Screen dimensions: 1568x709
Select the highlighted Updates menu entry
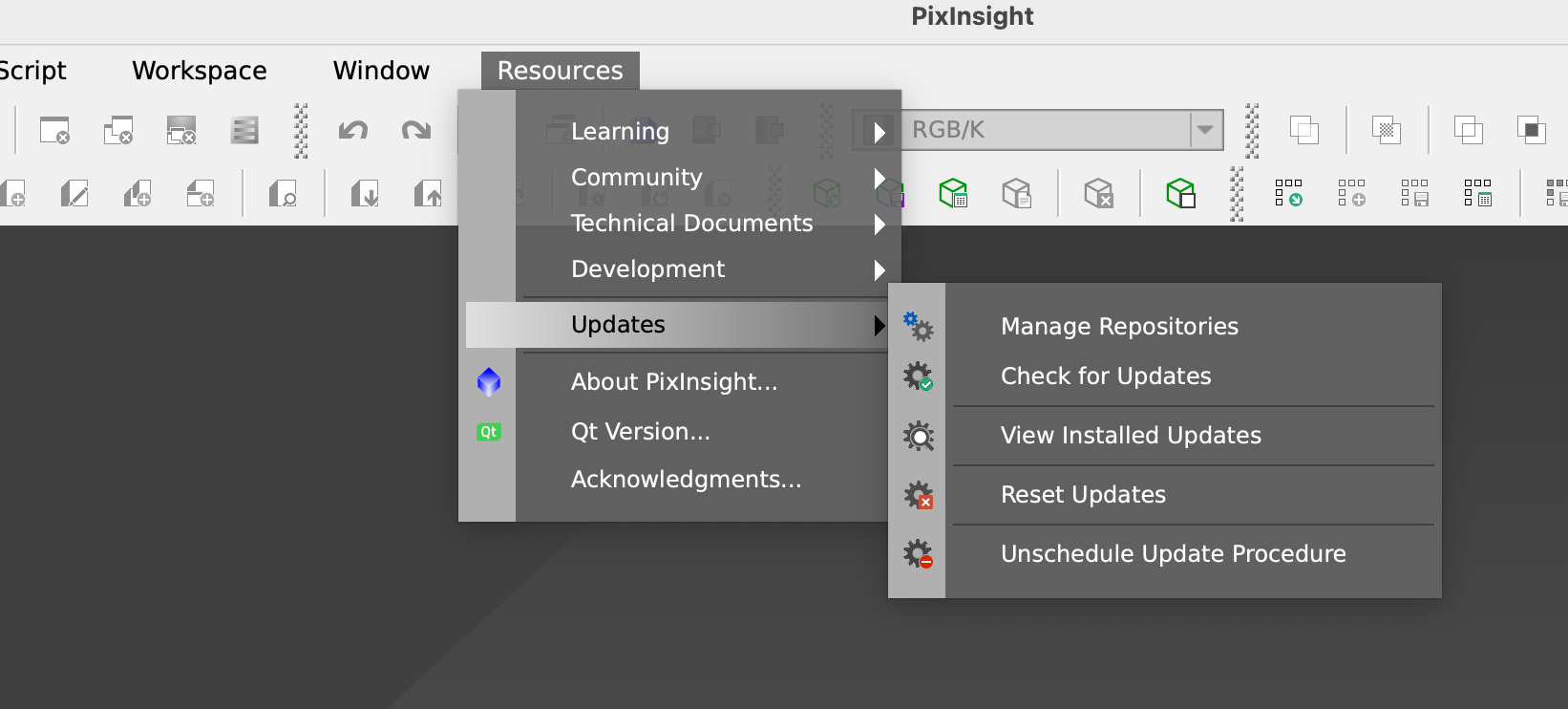[677, 325]
